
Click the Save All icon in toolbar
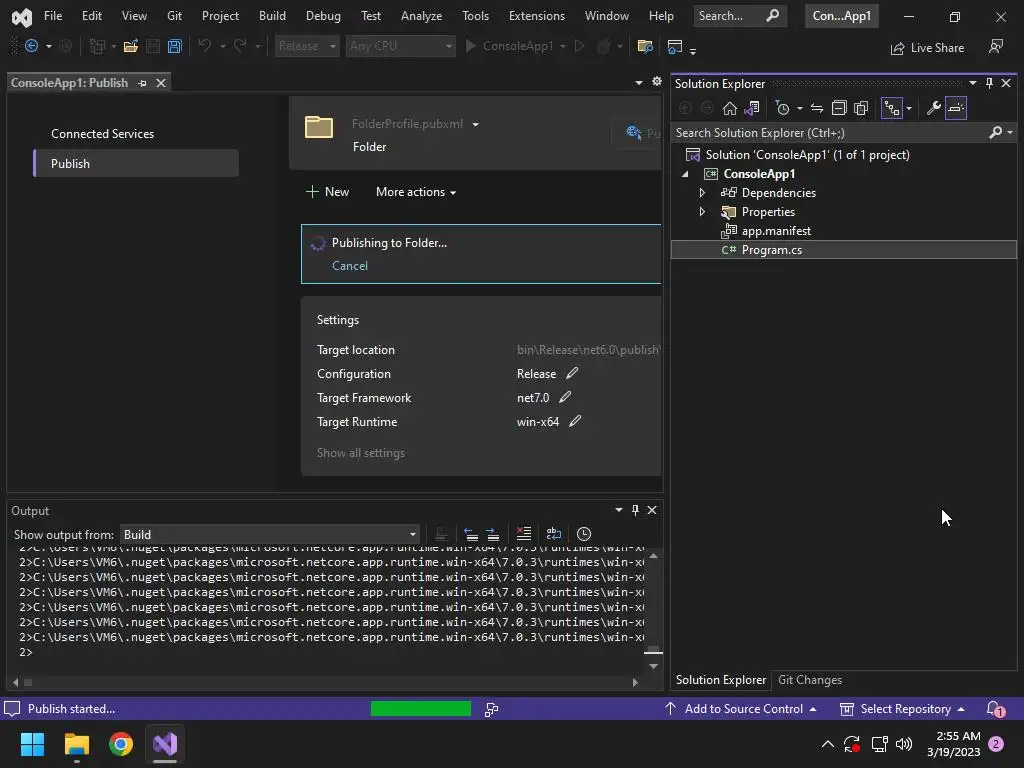pyautogui.click(x=174, y=46)
